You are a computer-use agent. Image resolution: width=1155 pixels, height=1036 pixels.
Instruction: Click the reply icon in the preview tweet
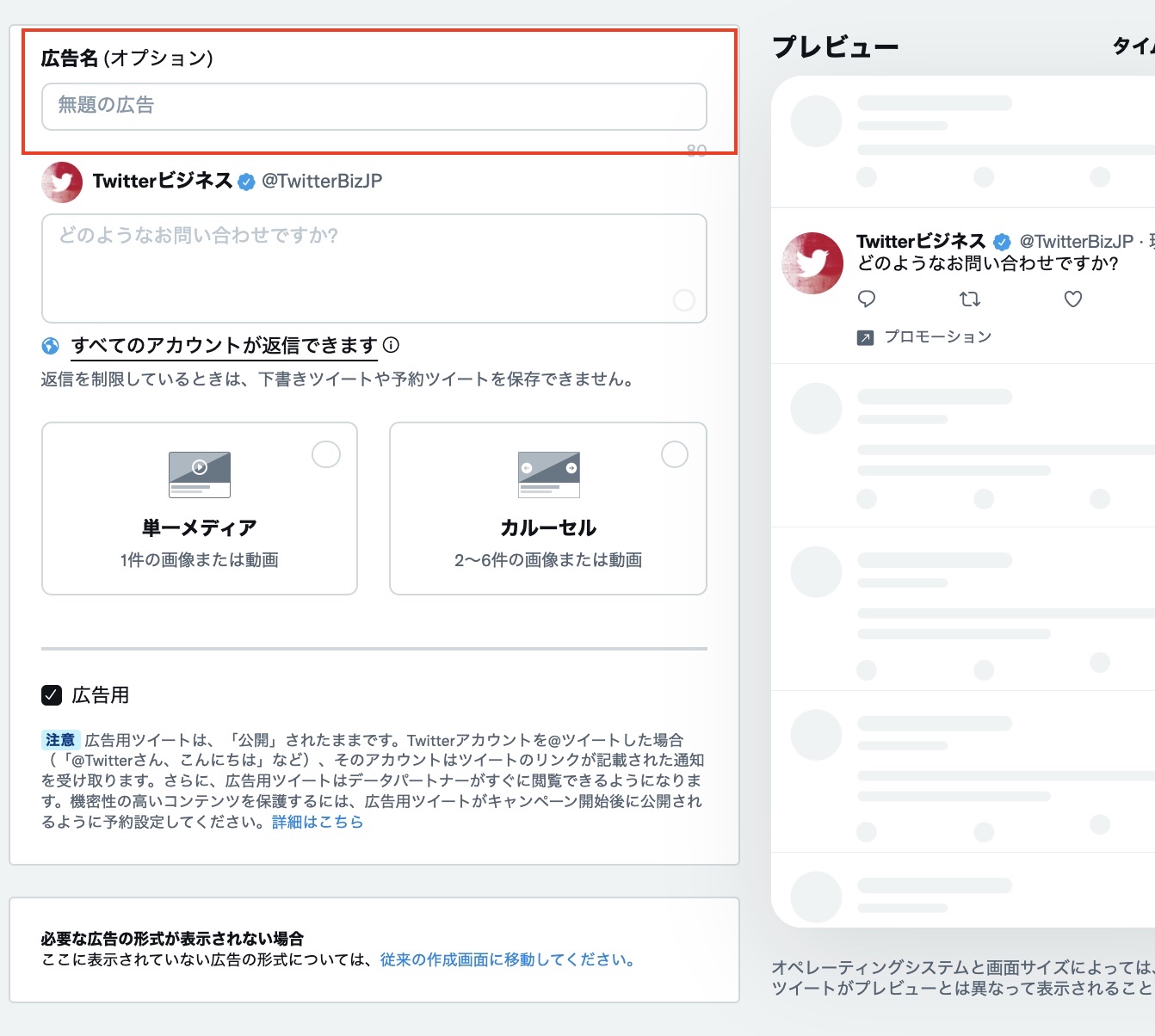point(867,299)
